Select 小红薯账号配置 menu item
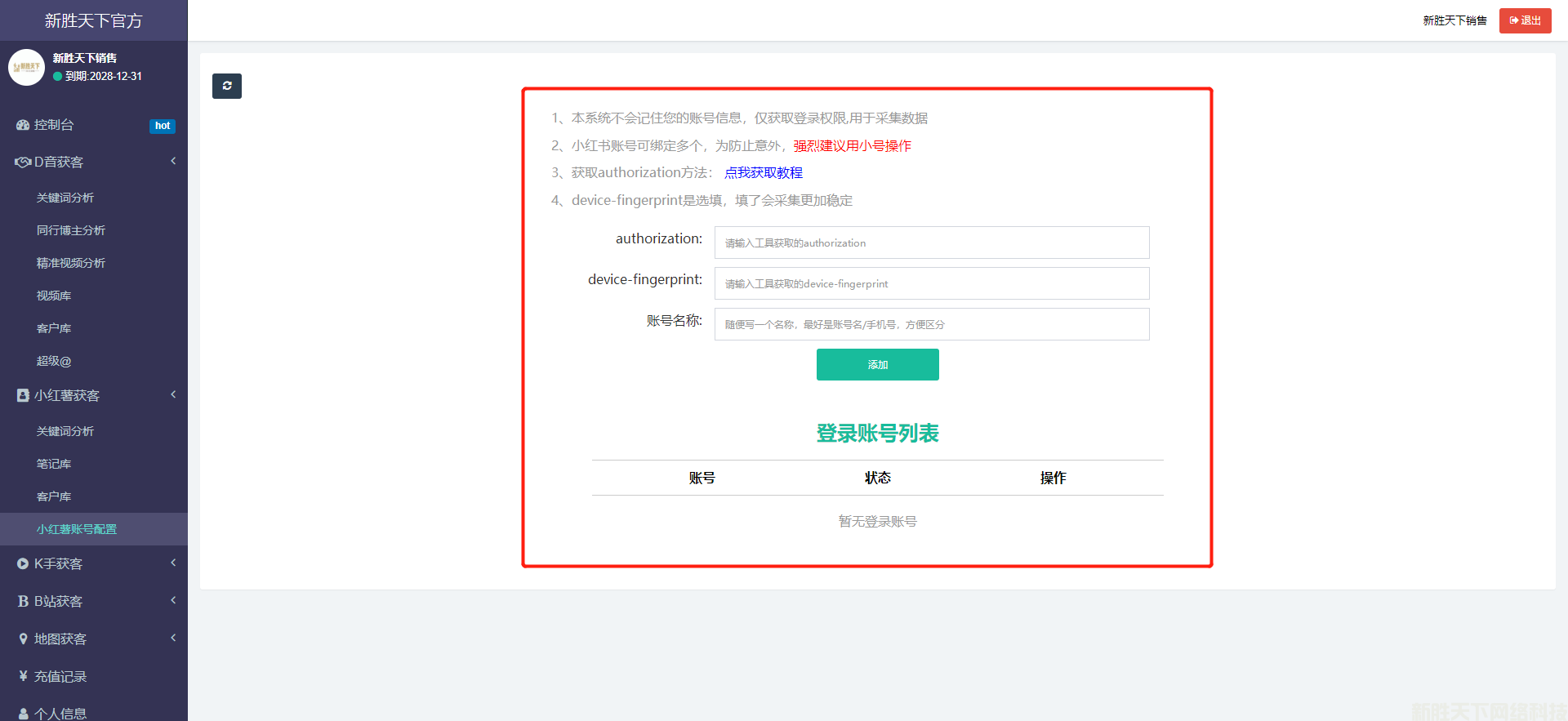This screenshot has height=721, width=1568. [77, 530]
